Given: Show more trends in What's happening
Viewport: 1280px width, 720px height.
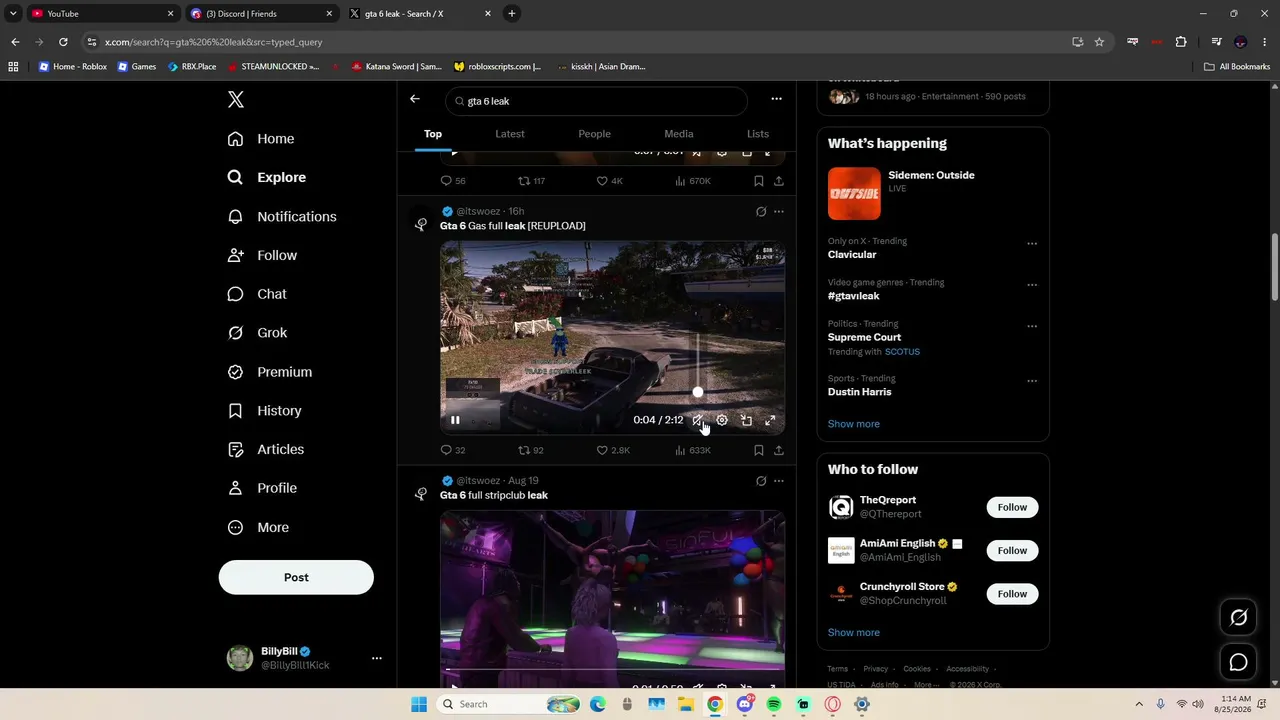Looking at the screenshot, I should coord(854,424).
